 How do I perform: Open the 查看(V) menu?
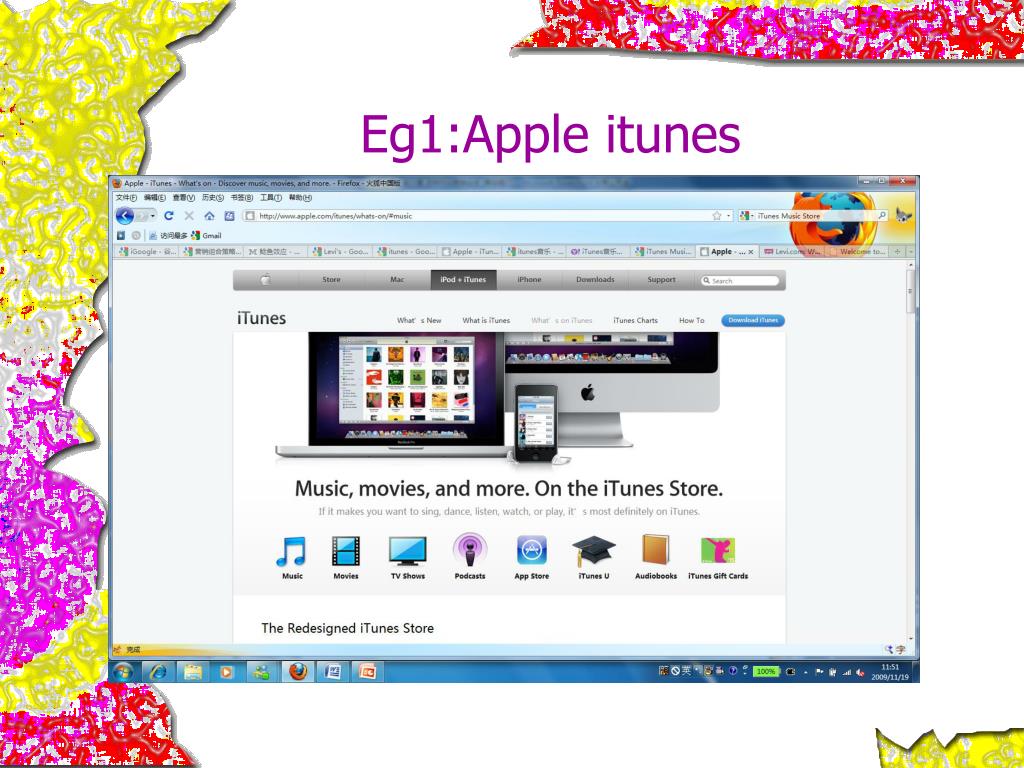[x=184, y=198]
